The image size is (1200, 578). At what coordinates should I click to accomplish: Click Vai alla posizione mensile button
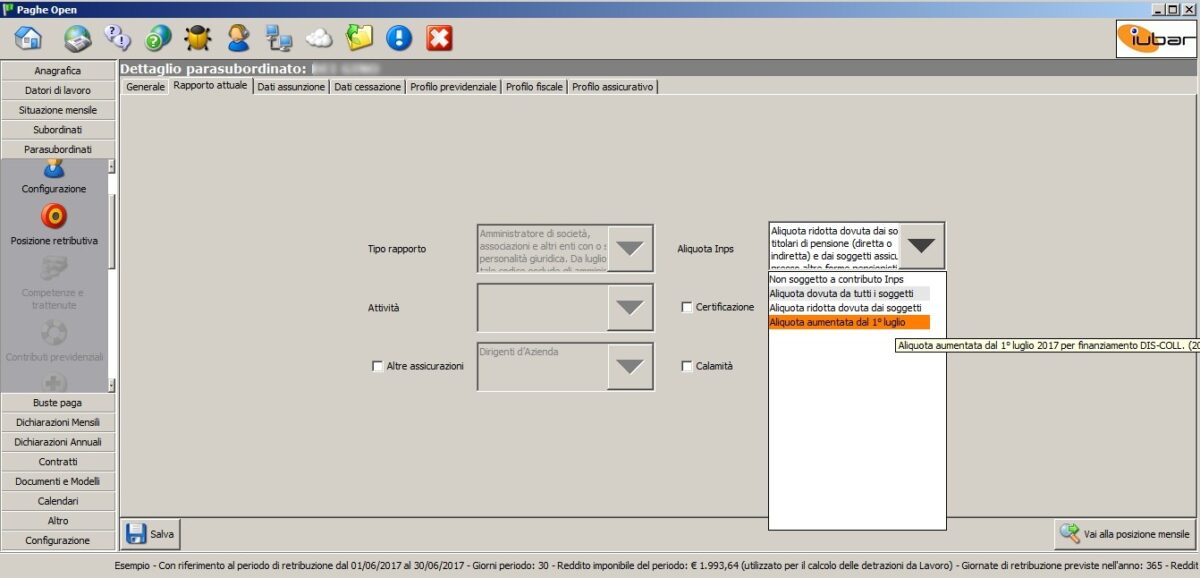click(x=1124, y=534)
